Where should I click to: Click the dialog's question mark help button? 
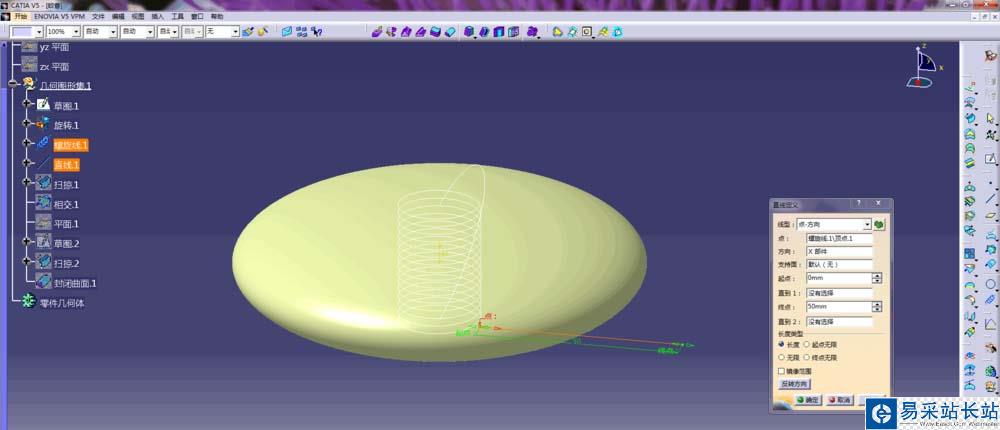click(858, 204)
